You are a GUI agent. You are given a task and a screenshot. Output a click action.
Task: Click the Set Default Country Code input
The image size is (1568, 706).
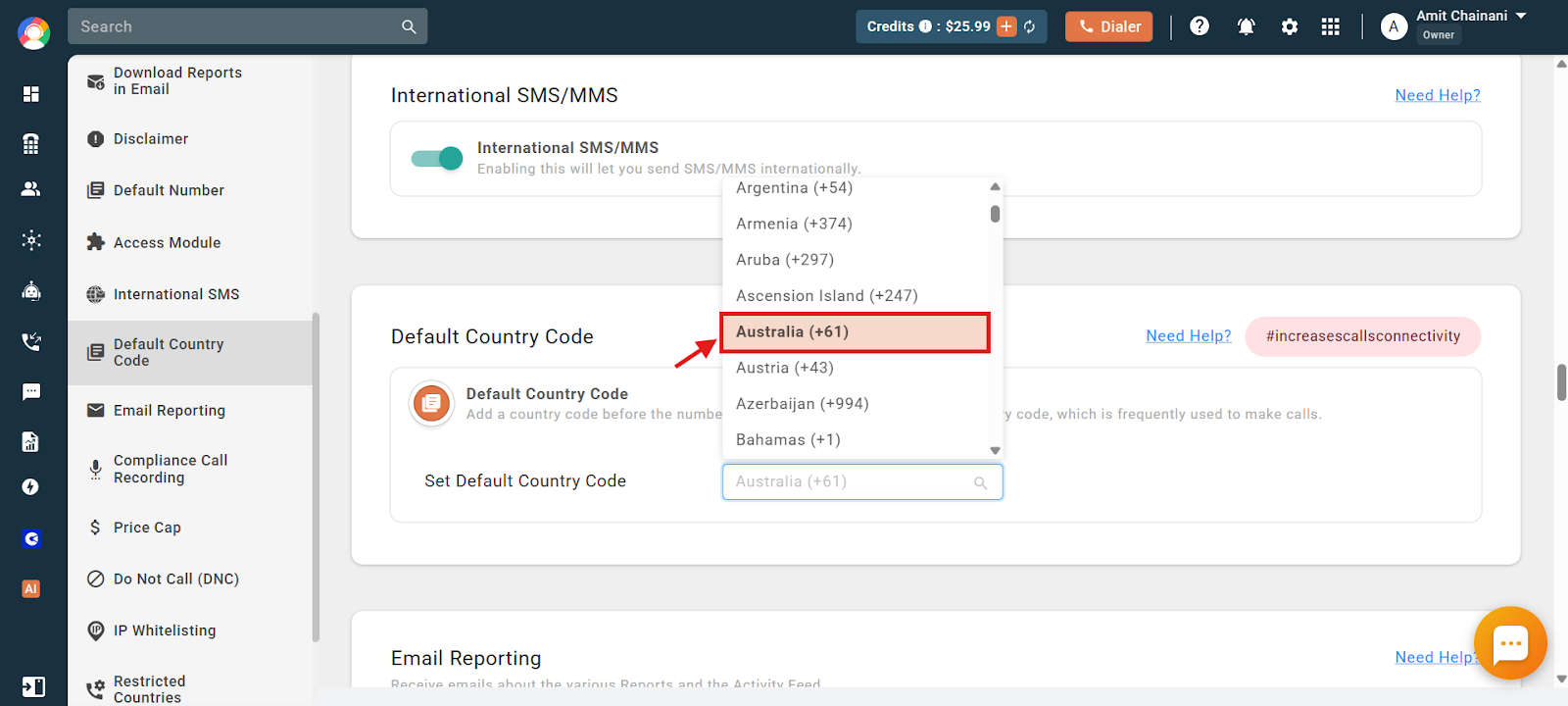tap(862, 482)
